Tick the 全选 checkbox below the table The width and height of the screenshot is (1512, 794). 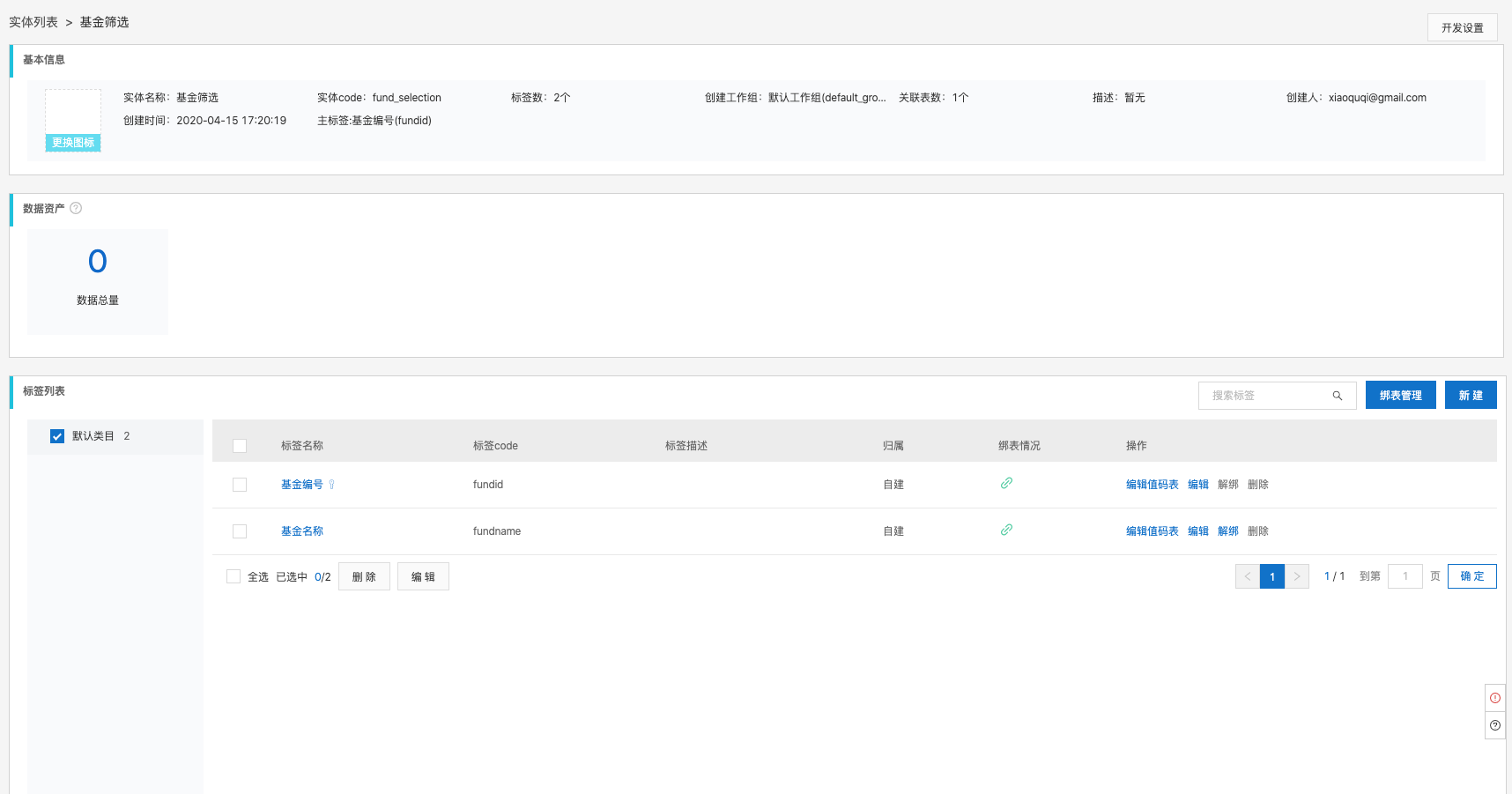click(233, 576)
